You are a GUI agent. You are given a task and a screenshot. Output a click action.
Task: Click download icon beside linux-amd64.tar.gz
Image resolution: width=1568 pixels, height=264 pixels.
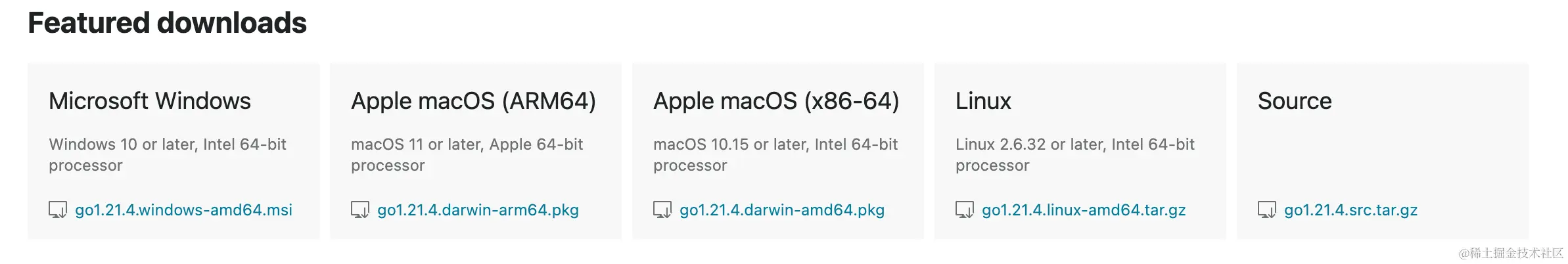(965, 210)
